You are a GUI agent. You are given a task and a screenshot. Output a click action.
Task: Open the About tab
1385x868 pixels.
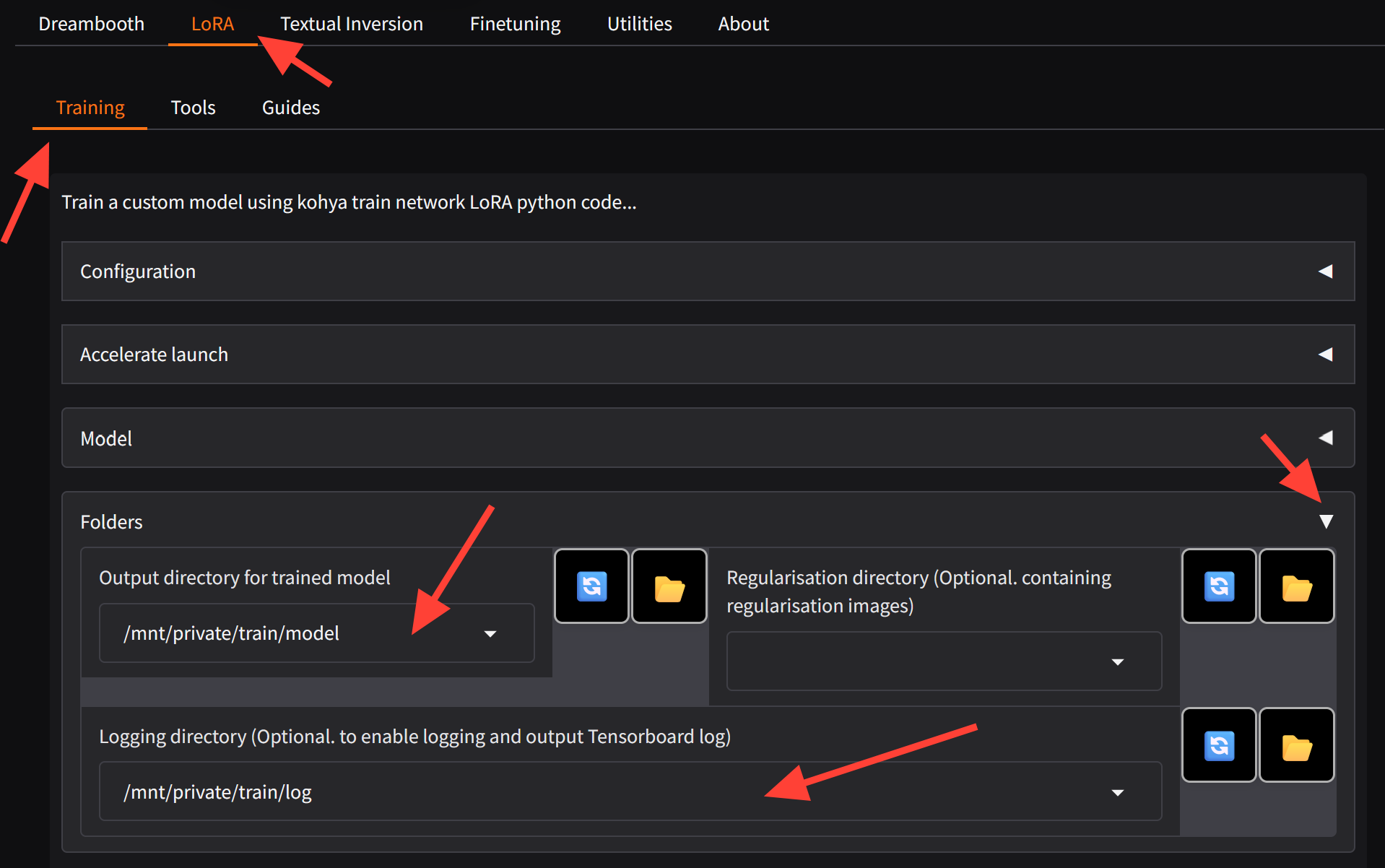coord(743,24)
